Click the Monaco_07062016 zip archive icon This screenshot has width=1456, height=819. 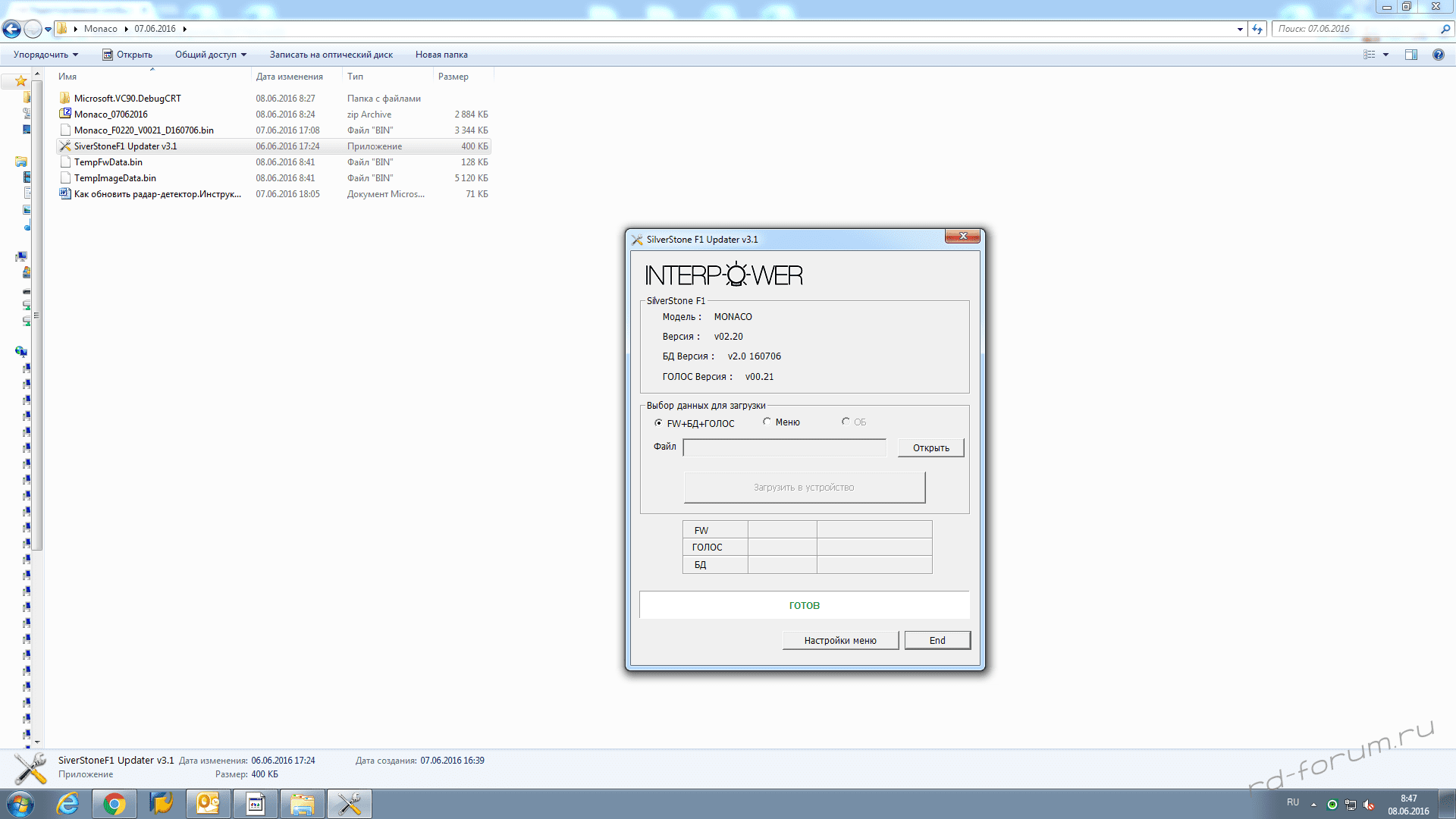65,115
